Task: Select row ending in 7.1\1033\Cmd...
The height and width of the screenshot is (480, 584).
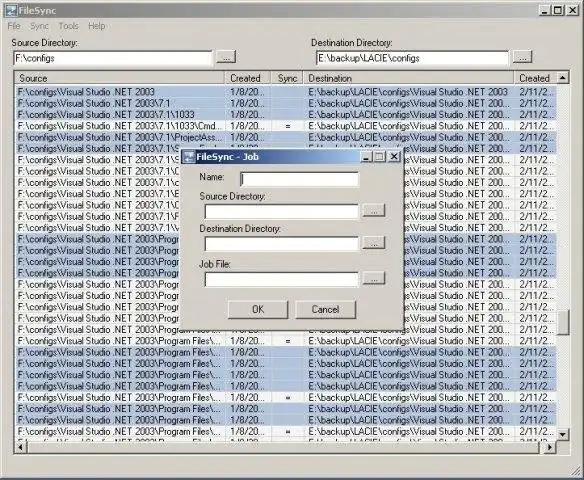Action: point(286,126)
